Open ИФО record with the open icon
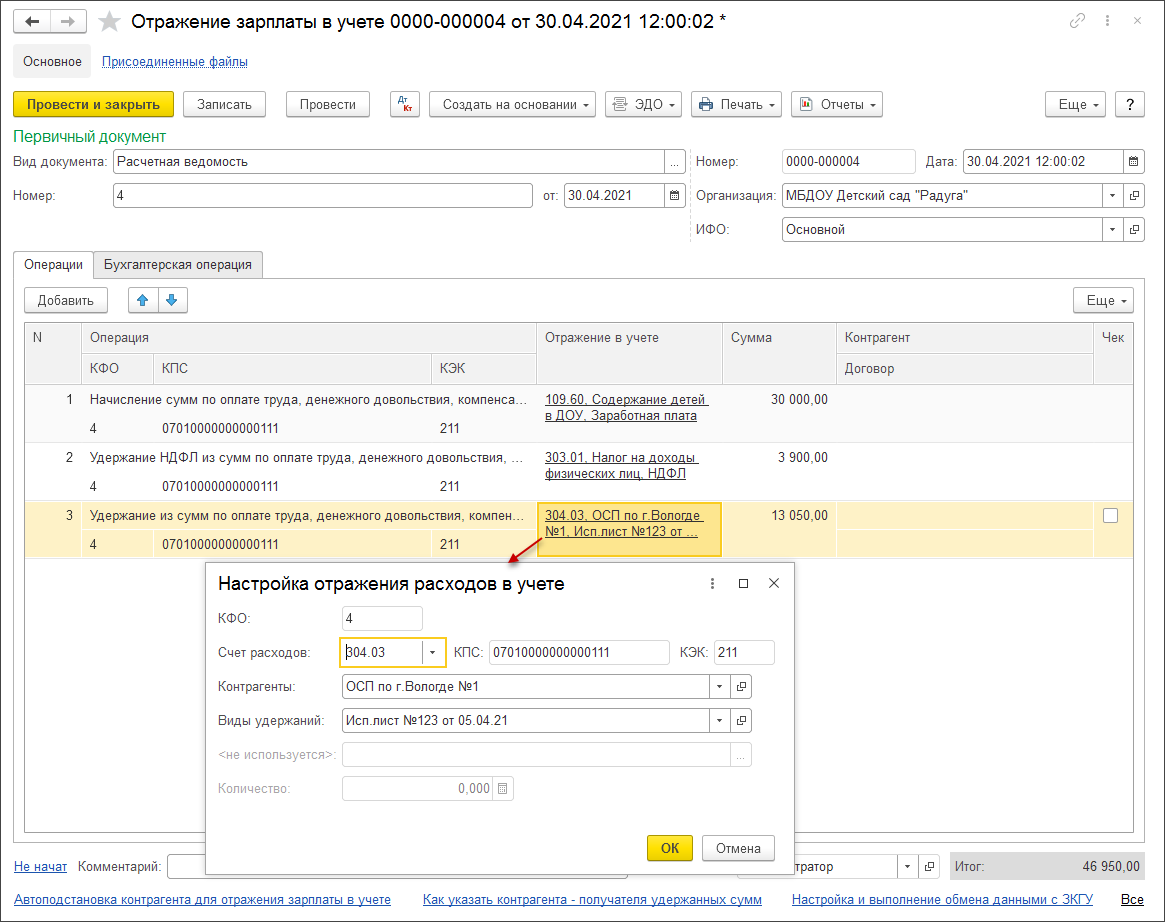 1134,230
